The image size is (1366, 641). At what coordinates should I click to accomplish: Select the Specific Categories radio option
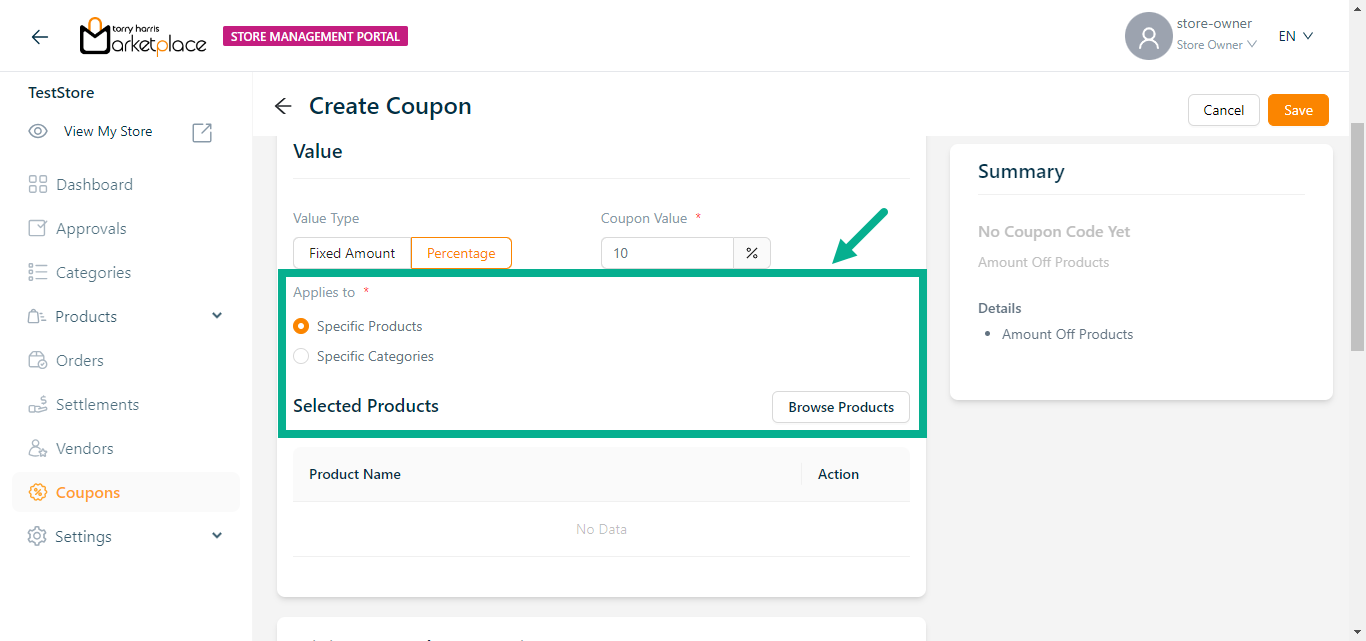coord(301,356)
